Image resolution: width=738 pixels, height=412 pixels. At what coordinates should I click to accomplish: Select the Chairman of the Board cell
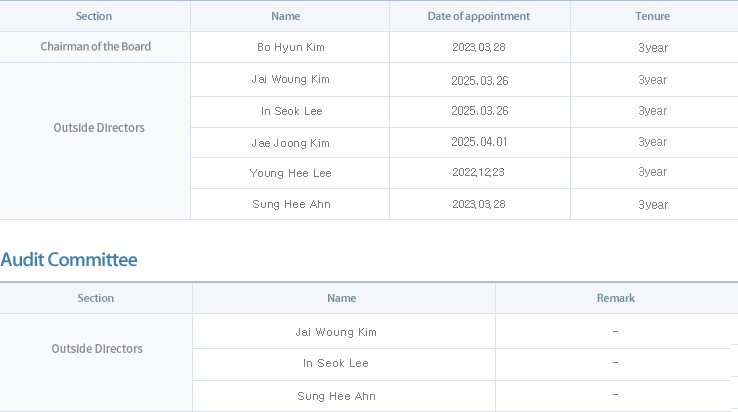[96, 47]
